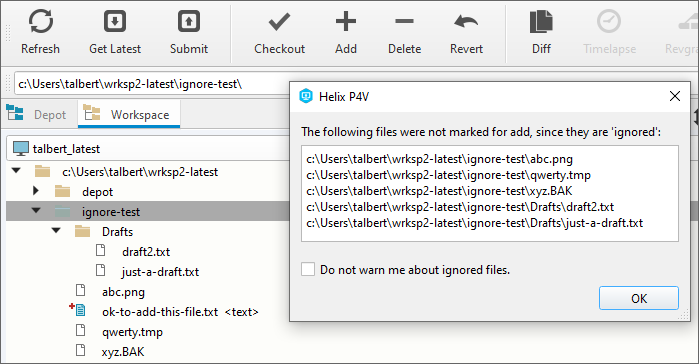699x364 pixels.
Task: Click the grayed Timelapse icon
Action: click(609, 21)
